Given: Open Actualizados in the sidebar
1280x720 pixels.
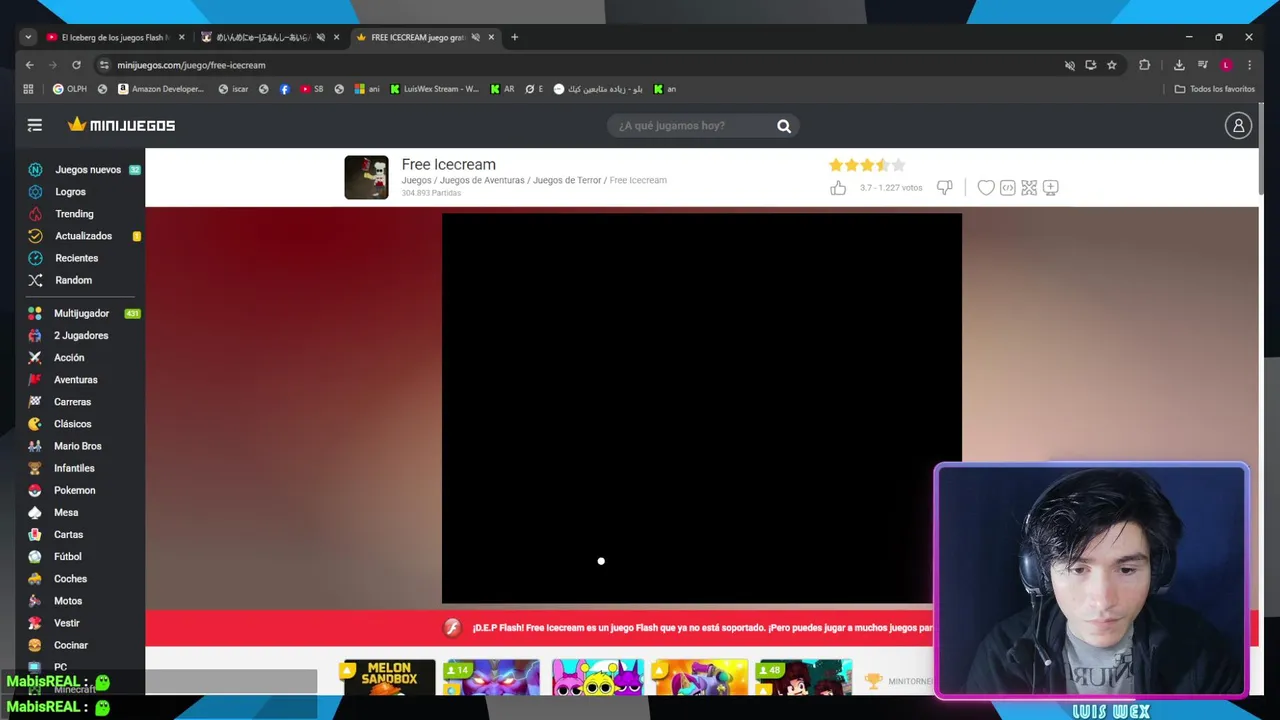Looking at the screenshot, I should (x=85, y=236).
